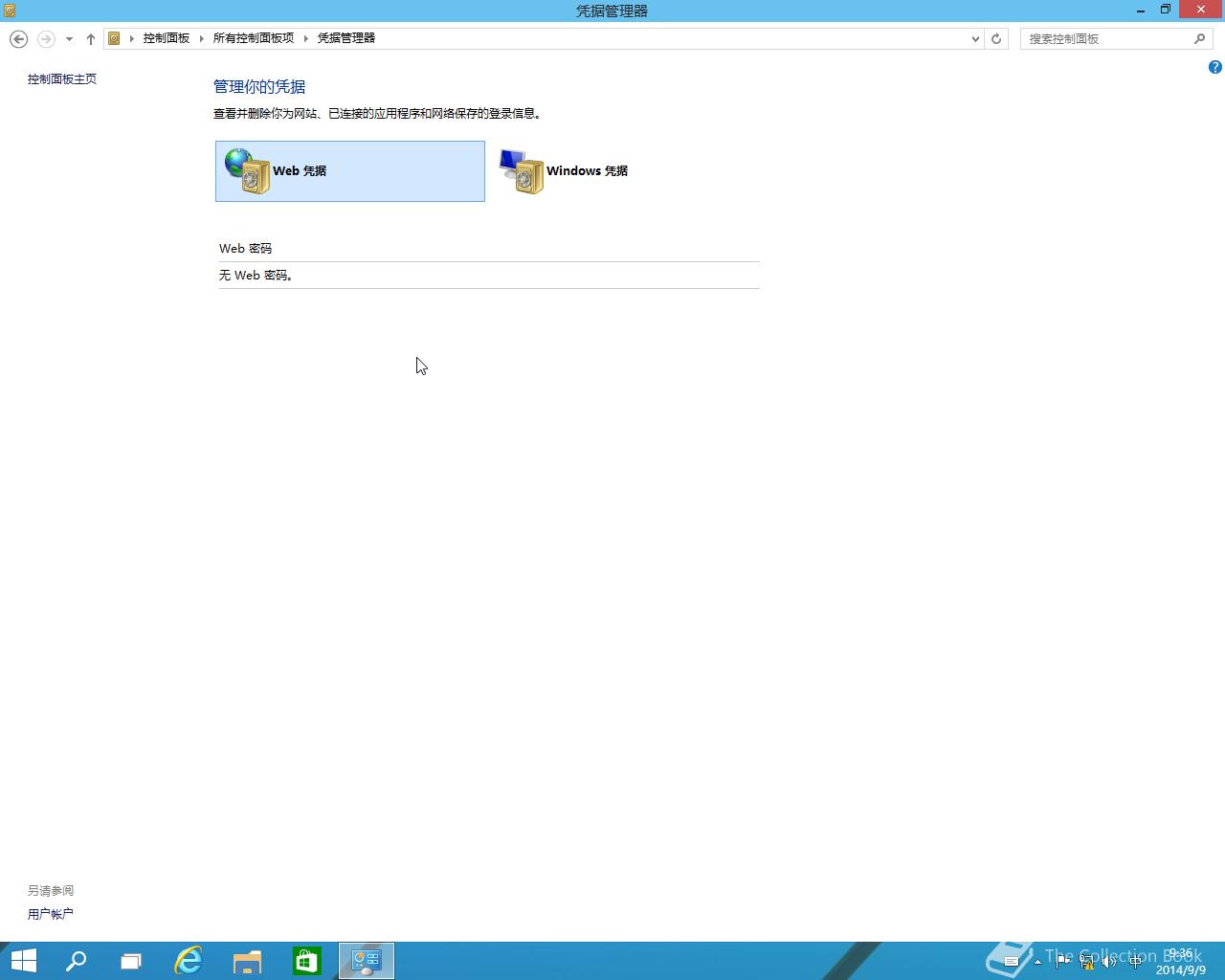This screenshot has width=1225, height=980.
Task: Click the address bar folder icon
Action: 114,38
